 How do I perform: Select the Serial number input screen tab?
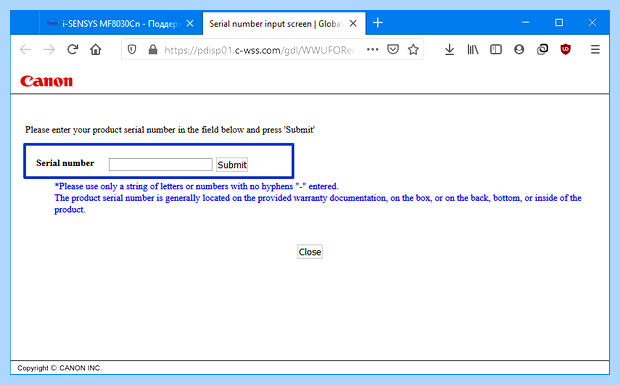(x=284, y=23)
